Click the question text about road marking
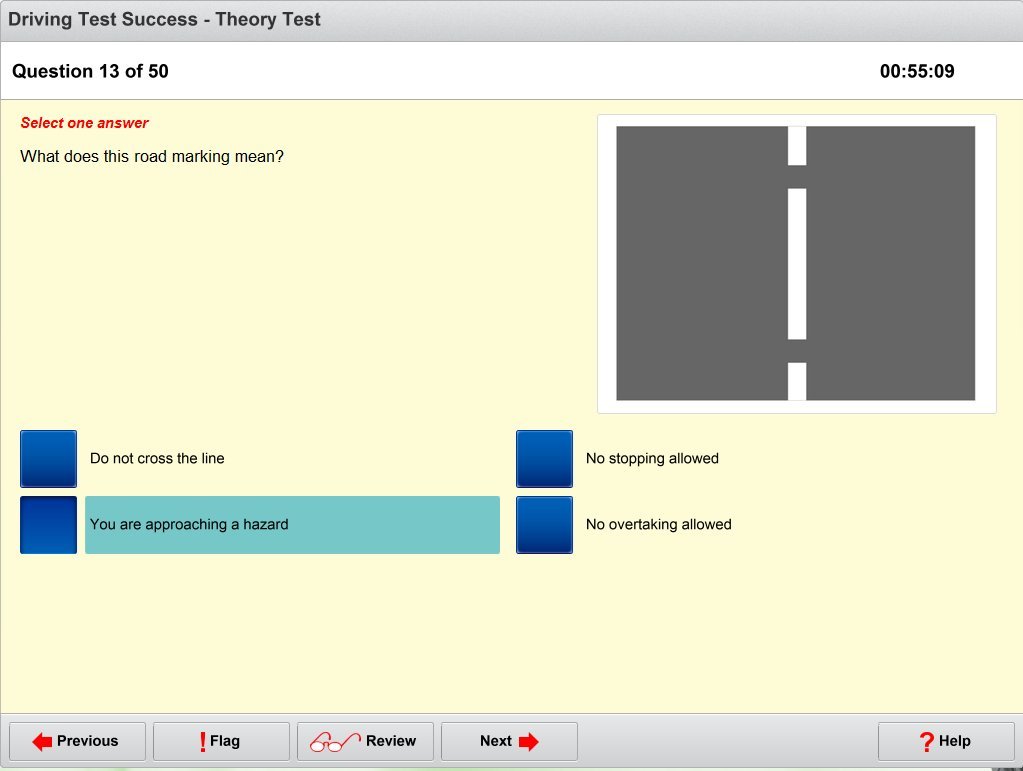 click(152, 157)
